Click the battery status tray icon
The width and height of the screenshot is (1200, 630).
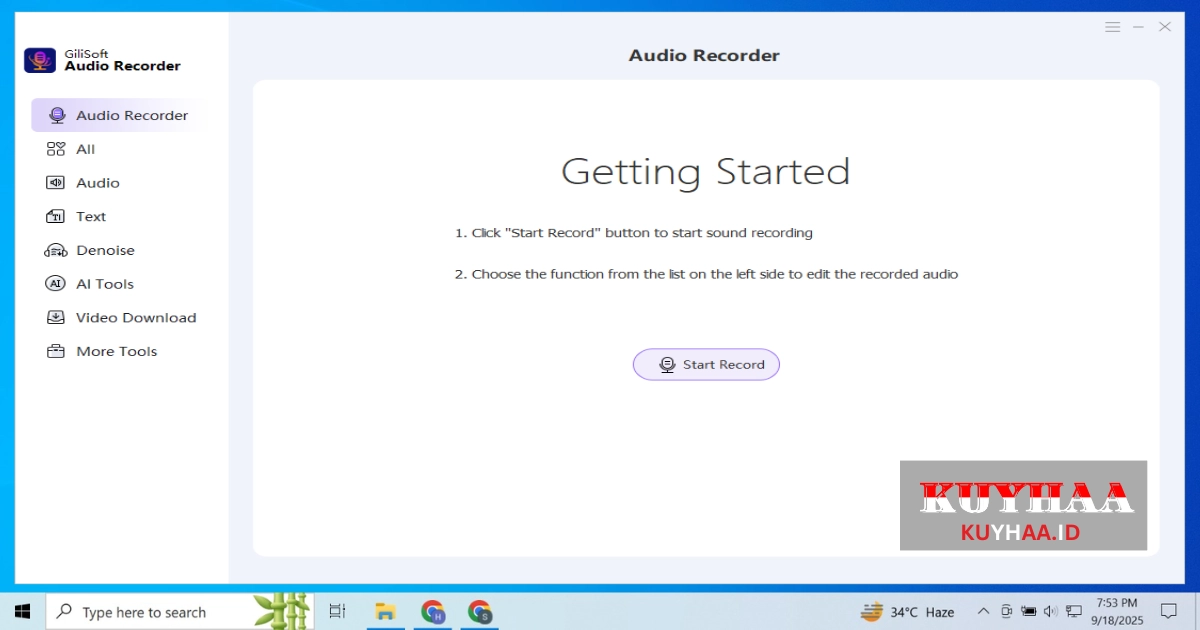click(1028, 611)
